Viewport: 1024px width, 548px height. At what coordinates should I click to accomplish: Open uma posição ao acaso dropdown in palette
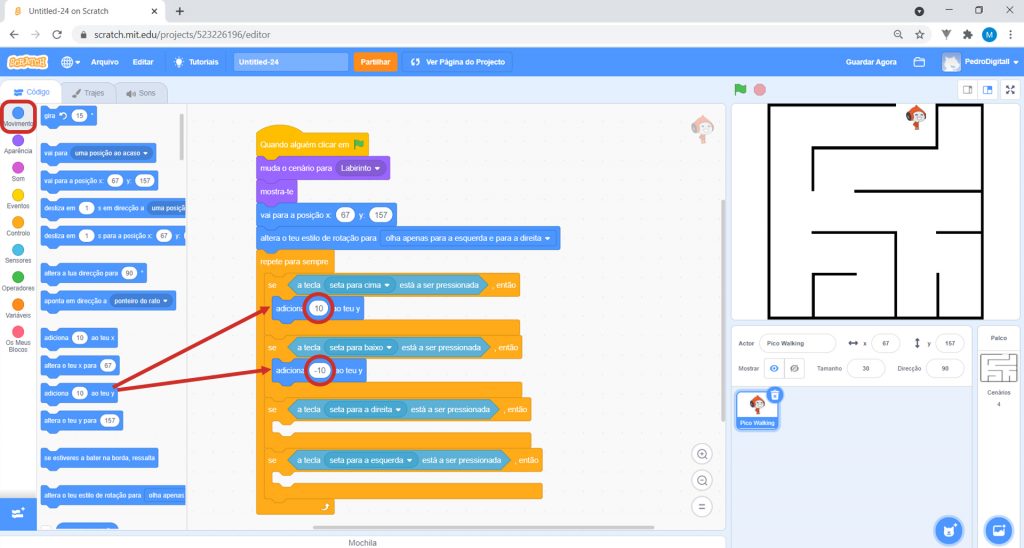[111, 153]
